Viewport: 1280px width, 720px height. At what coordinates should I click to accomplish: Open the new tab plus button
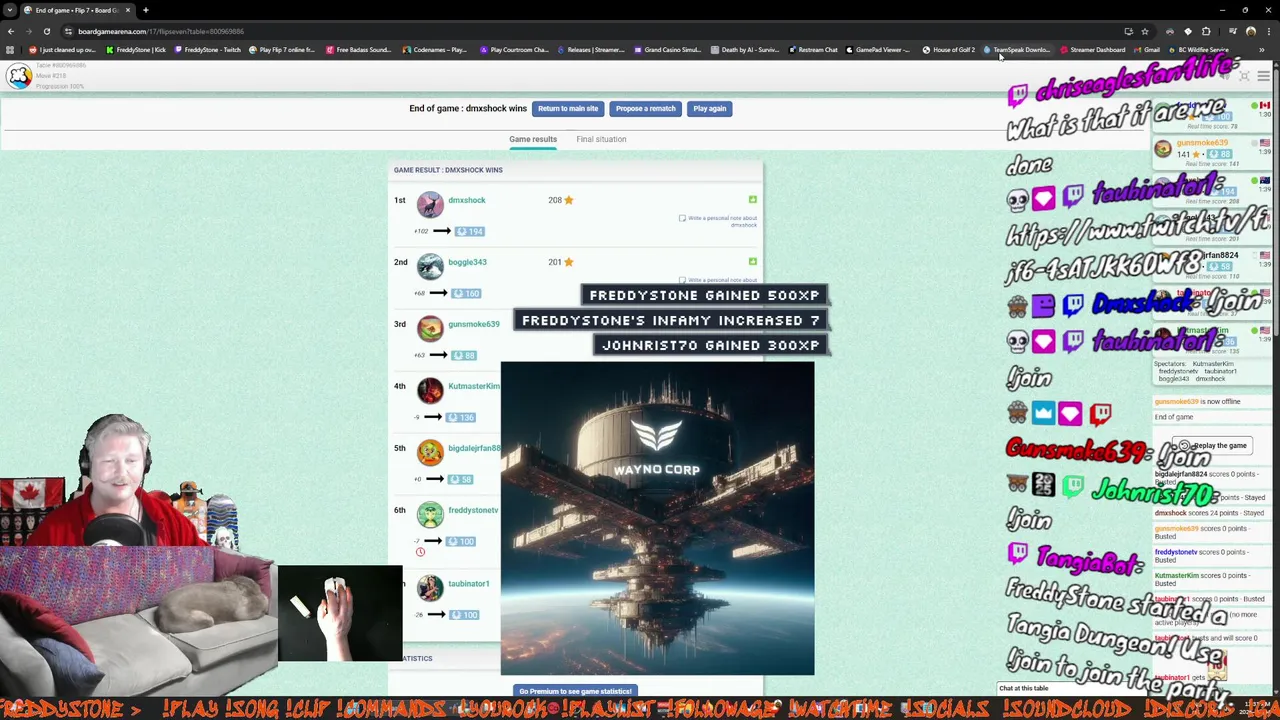pyautogui.click(x=146, y=10)
